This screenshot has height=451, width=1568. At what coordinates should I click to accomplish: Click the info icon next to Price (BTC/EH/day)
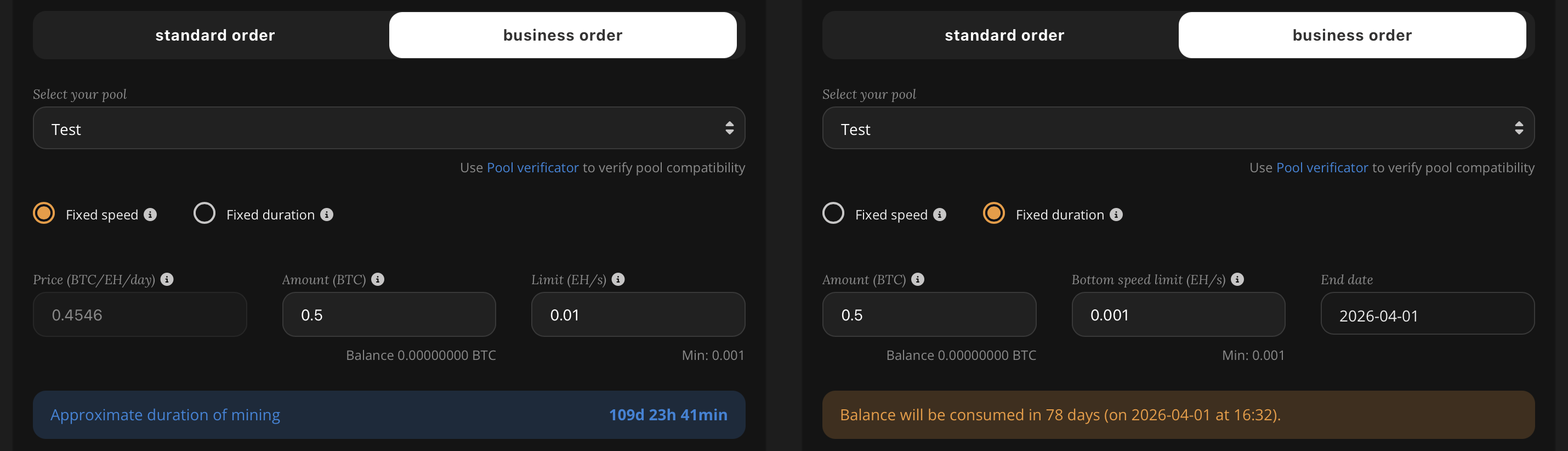pos(166,279)
